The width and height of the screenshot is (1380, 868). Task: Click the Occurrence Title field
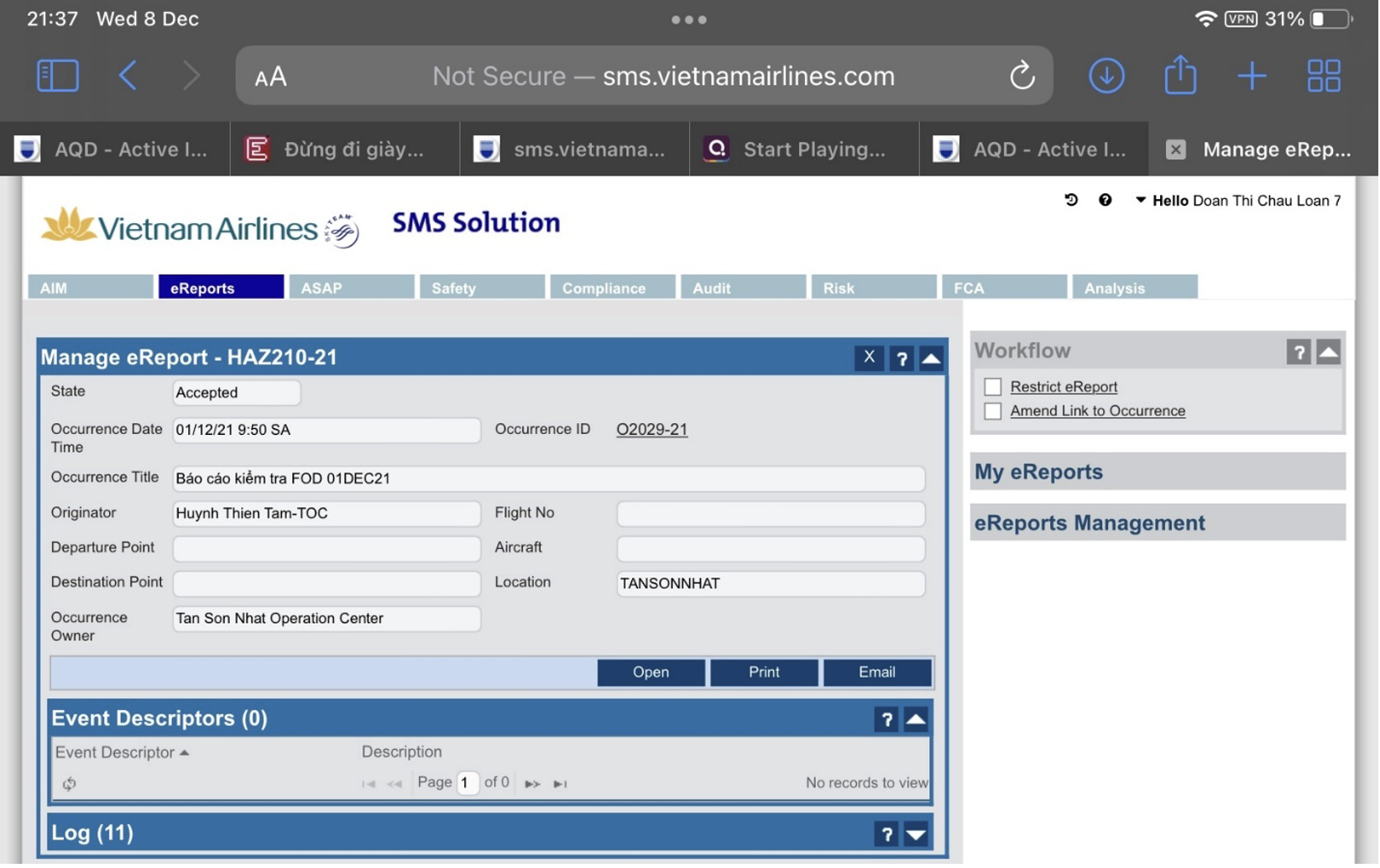tap(549, 478)
